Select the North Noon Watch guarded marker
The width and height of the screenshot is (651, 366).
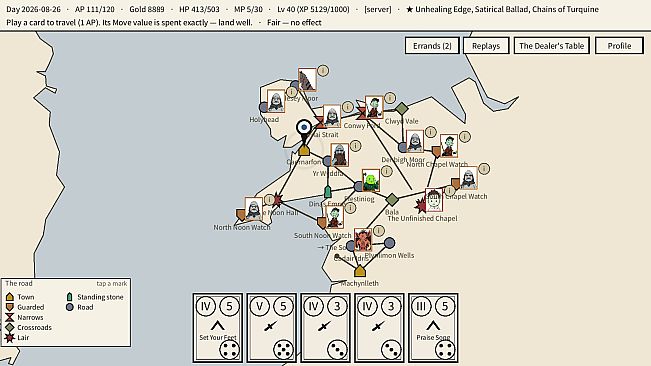pos(241,215)
